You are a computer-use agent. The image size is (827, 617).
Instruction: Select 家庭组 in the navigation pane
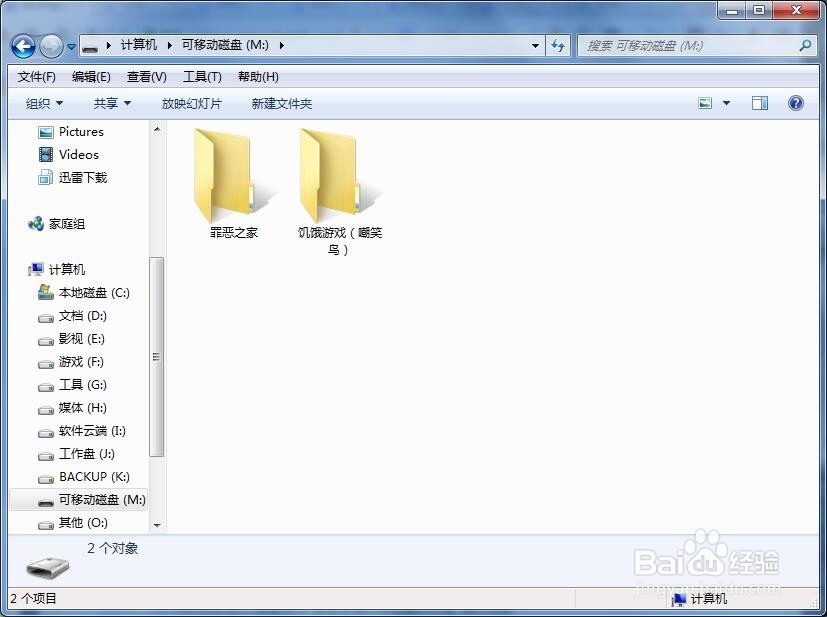click(x=66, y=224)
